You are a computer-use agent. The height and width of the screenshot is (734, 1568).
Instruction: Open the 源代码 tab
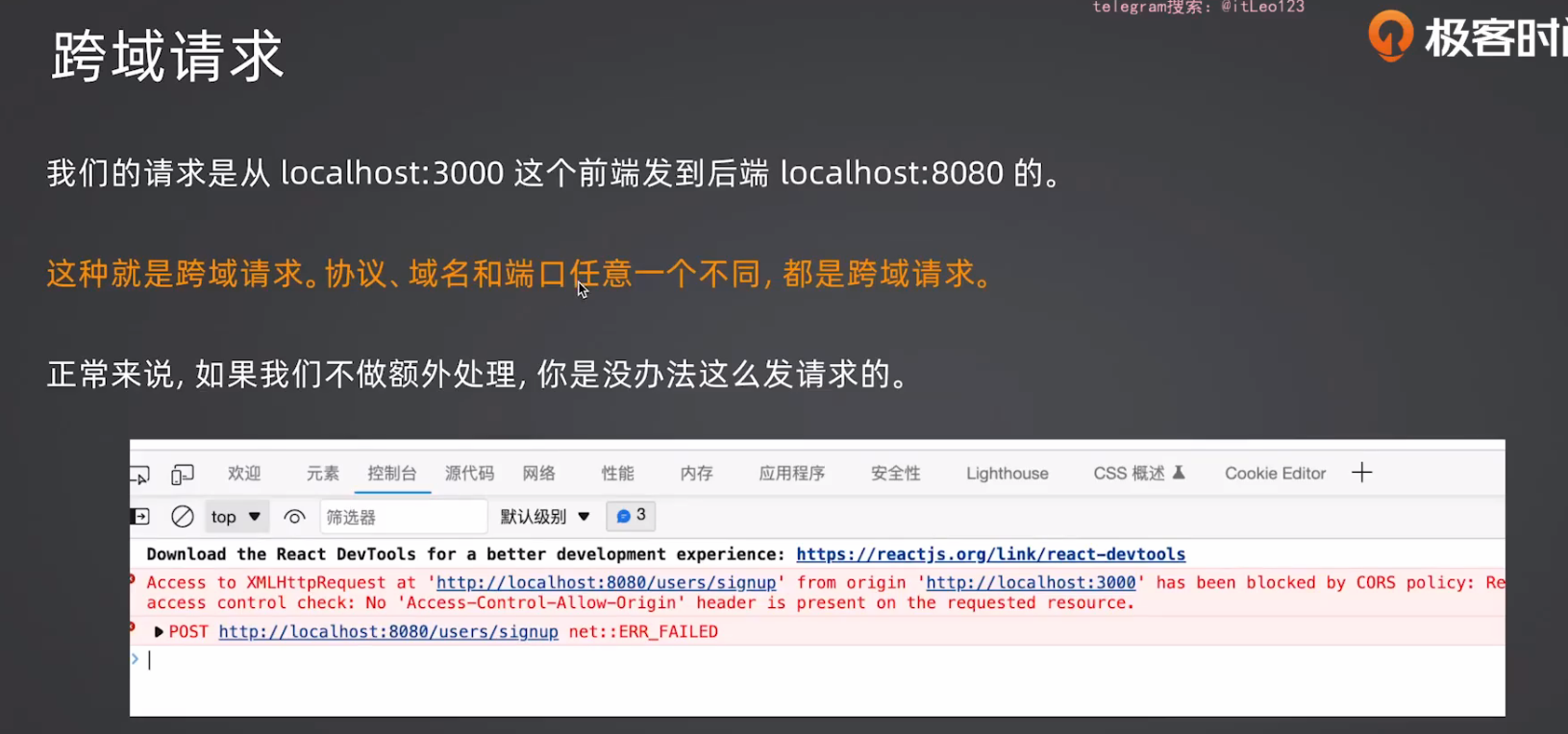[x=469, y=474]
